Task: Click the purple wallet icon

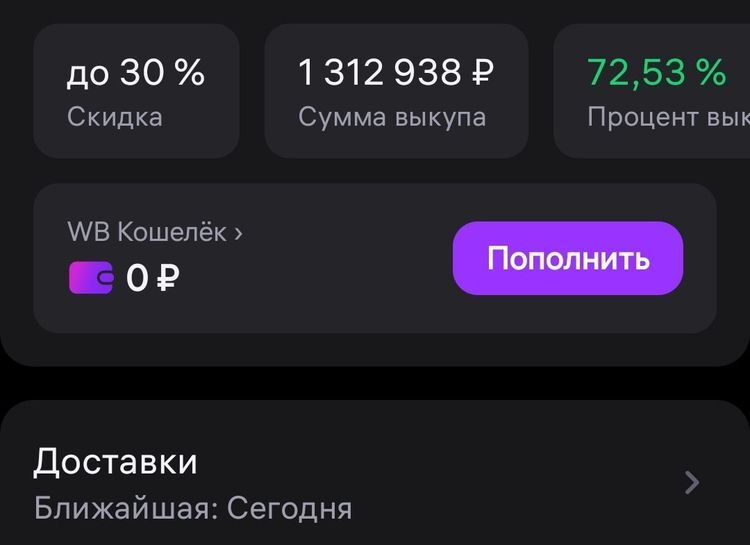Action: pos(91,277)
